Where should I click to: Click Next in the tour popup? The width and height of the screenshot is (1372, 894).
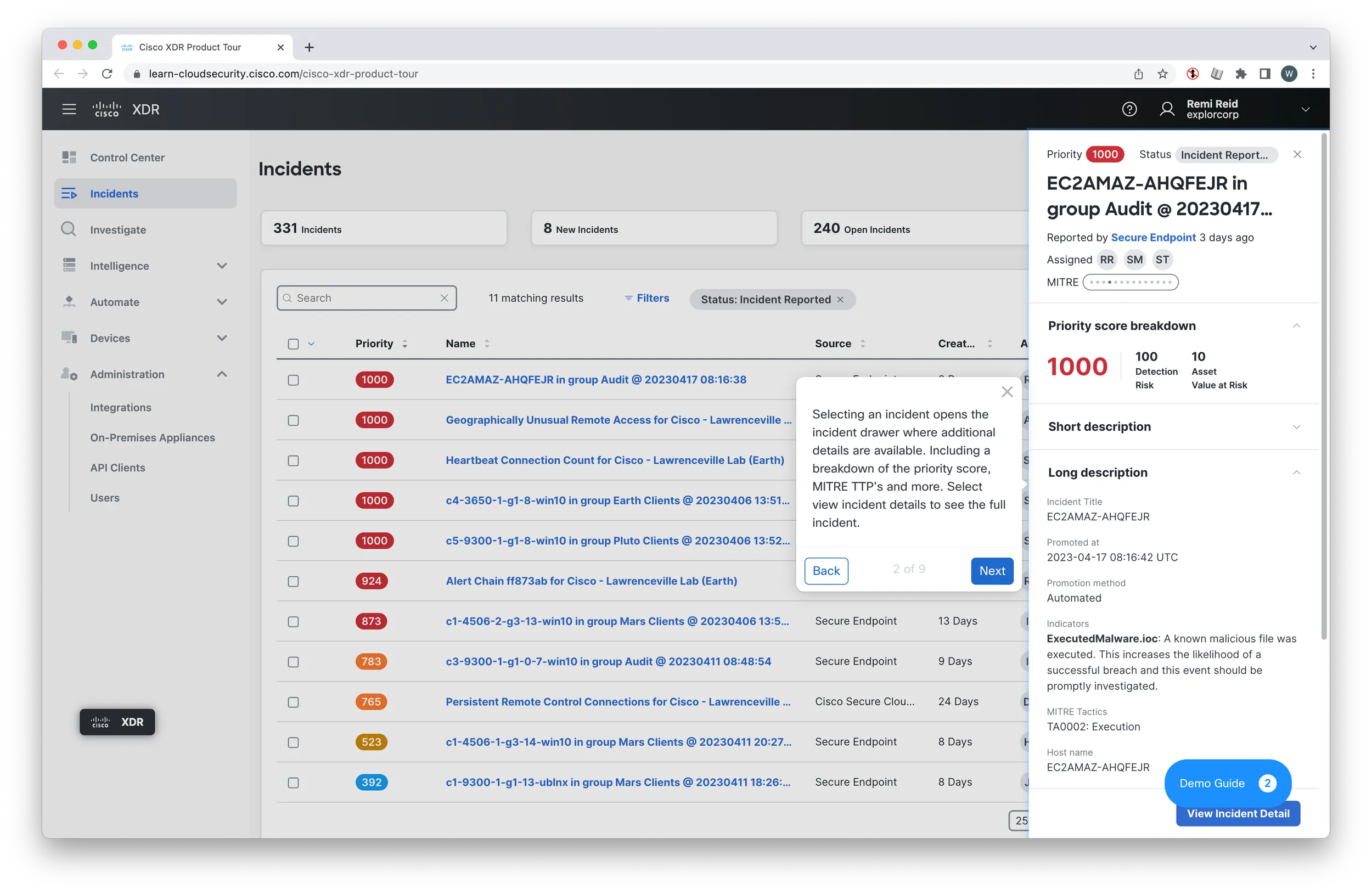tap(992, 571)
